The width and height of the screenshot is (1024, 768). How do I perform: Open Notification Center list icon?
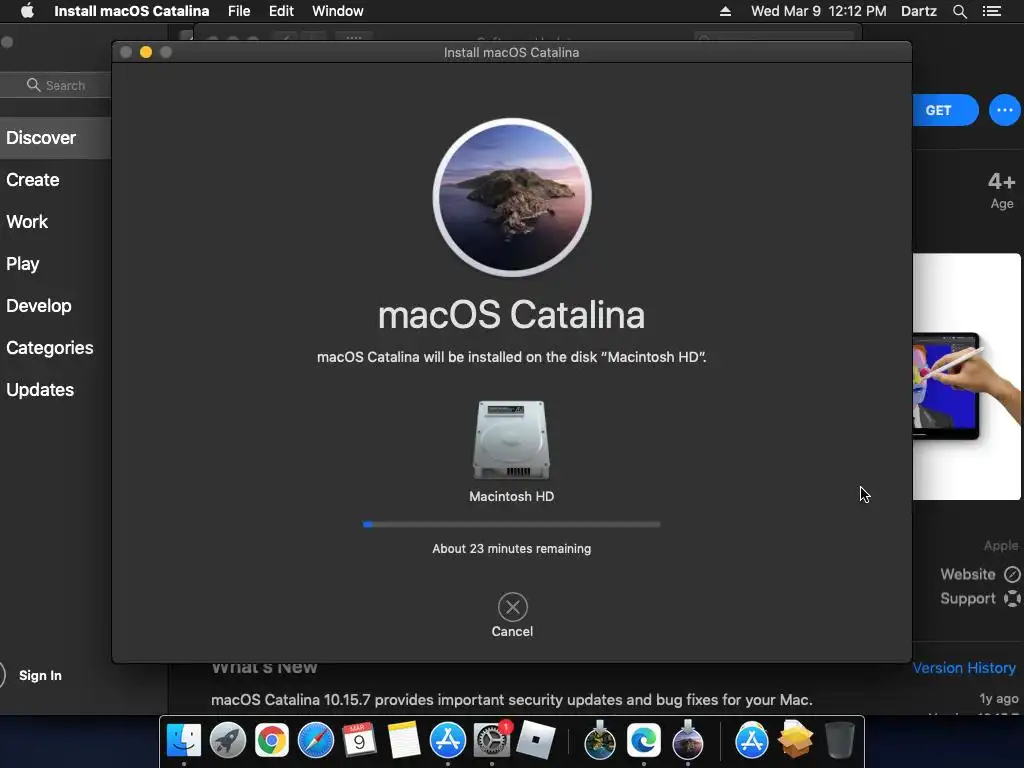click(x=991, y=11)
